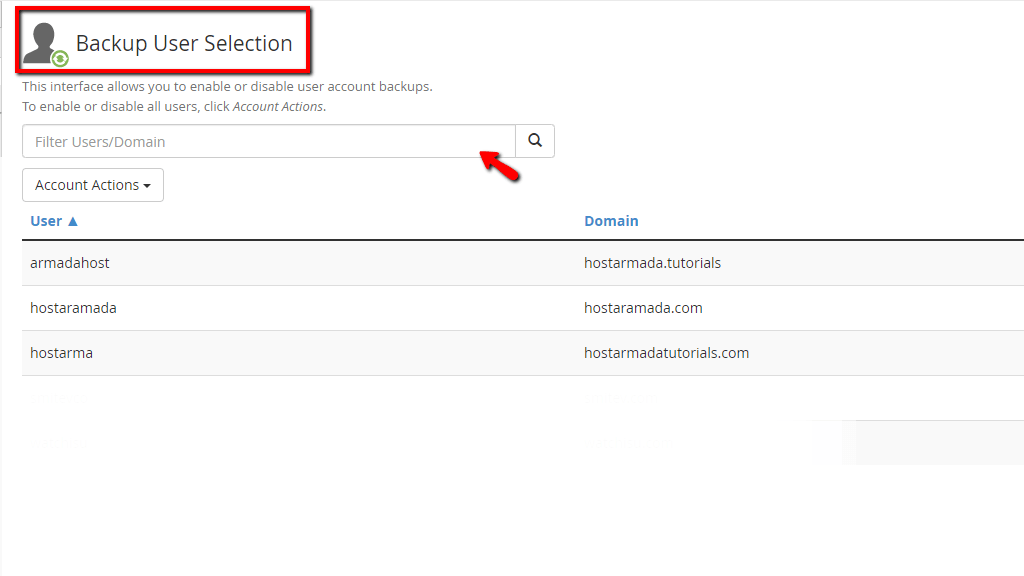Click the magnifier search button

click(x=535, y=141)
